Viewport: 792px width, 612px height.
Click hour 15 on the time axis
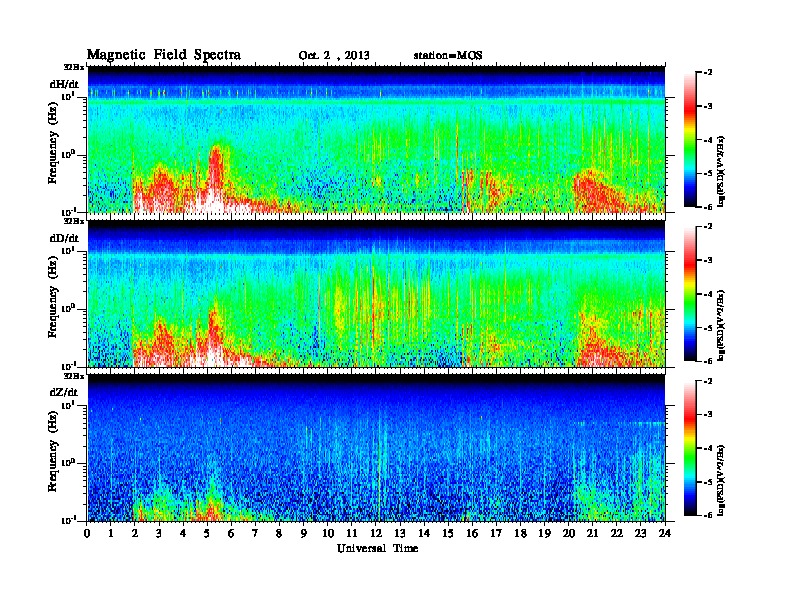pyautogui.click(x=448, y=534)
